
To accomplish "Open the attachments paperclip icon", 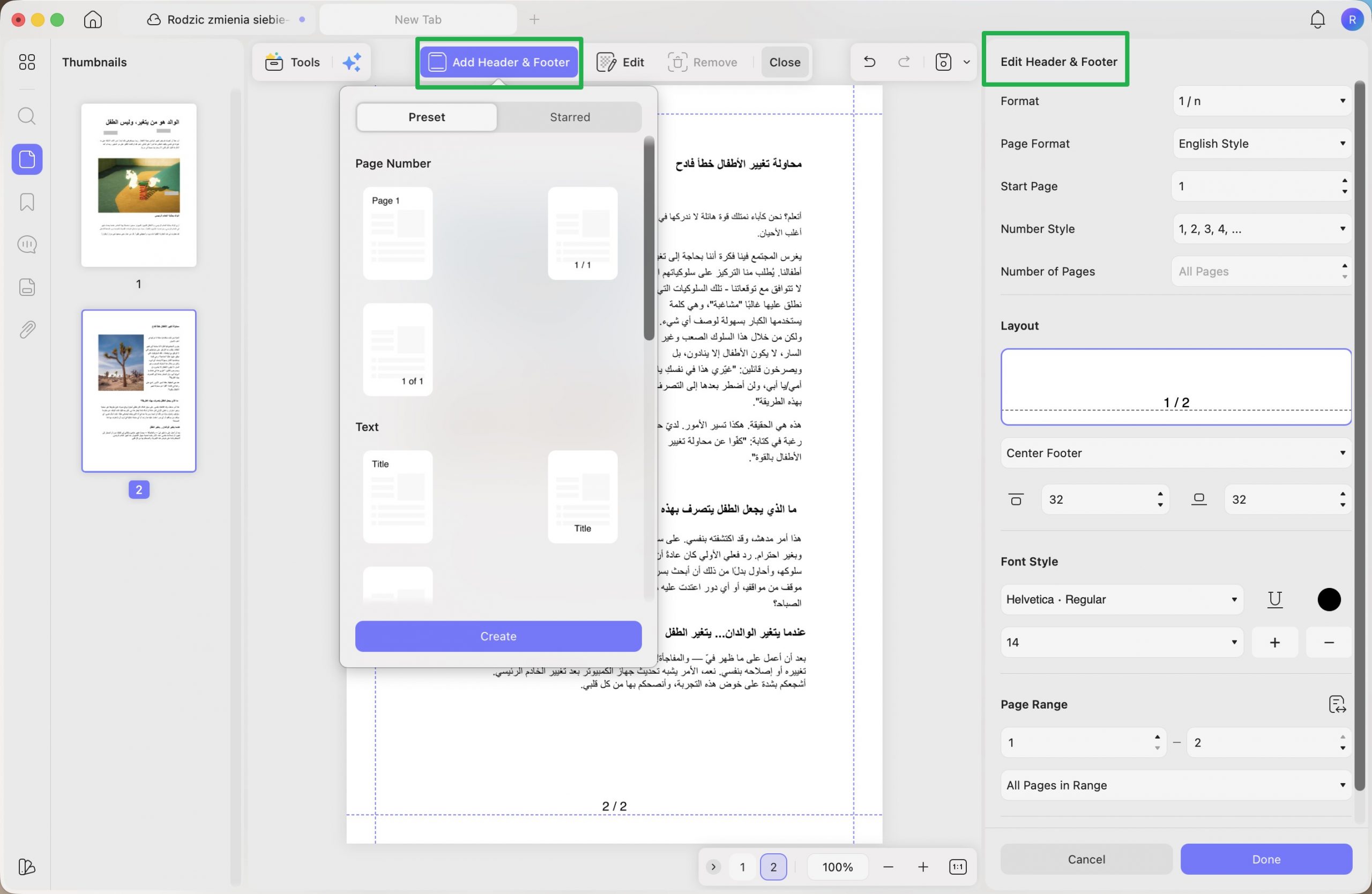I will click(x=26, y=330).
